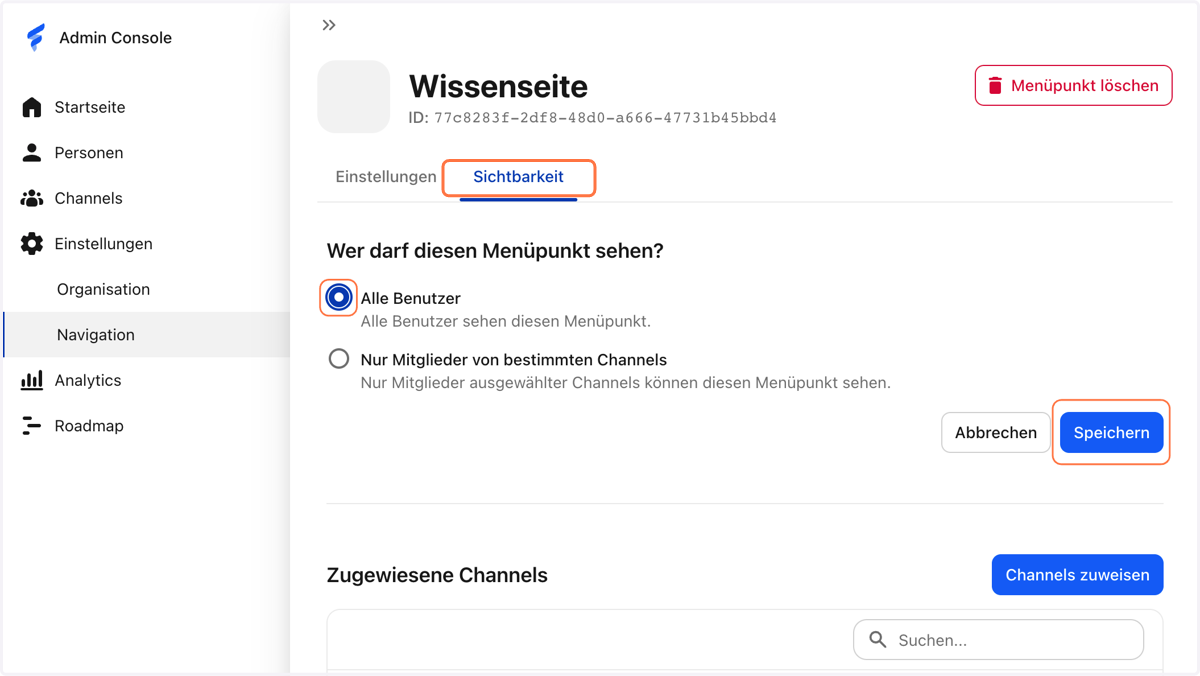Select the Alle Benutzer radio button

[339, 297]
